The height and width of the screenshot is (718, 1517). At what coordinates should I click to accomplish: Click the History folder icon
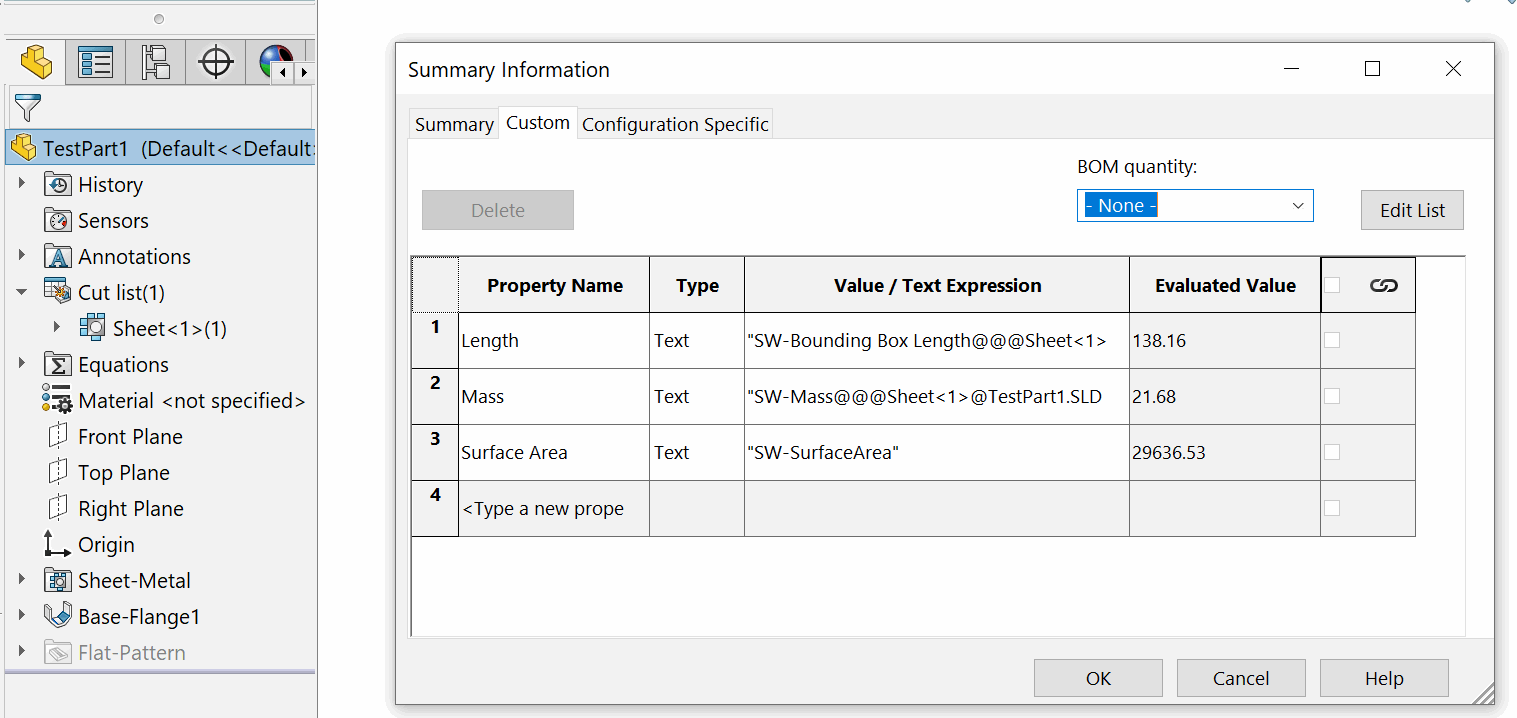58,185
